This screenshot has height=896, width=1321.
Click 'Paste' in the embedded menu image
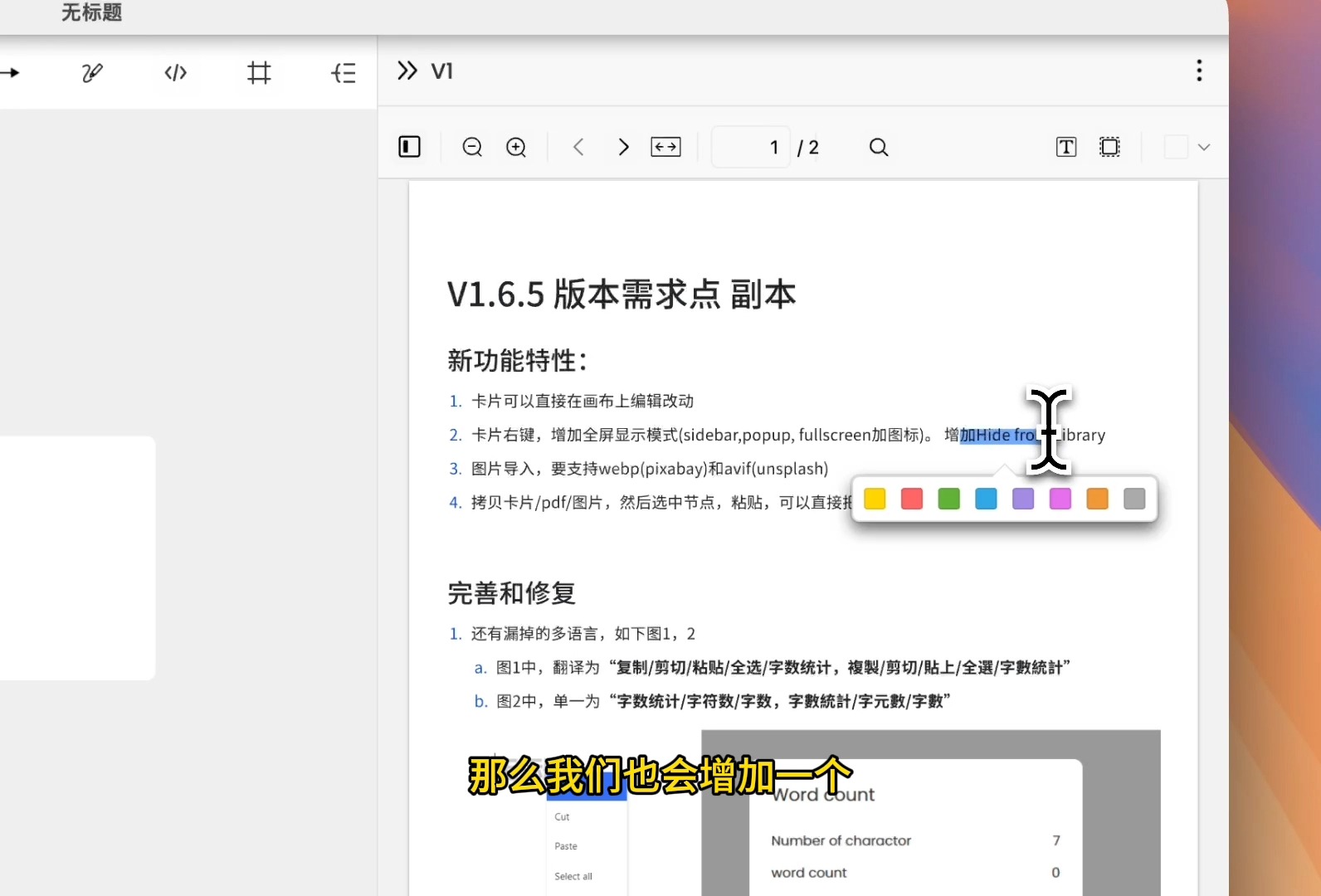click(566, 846)
